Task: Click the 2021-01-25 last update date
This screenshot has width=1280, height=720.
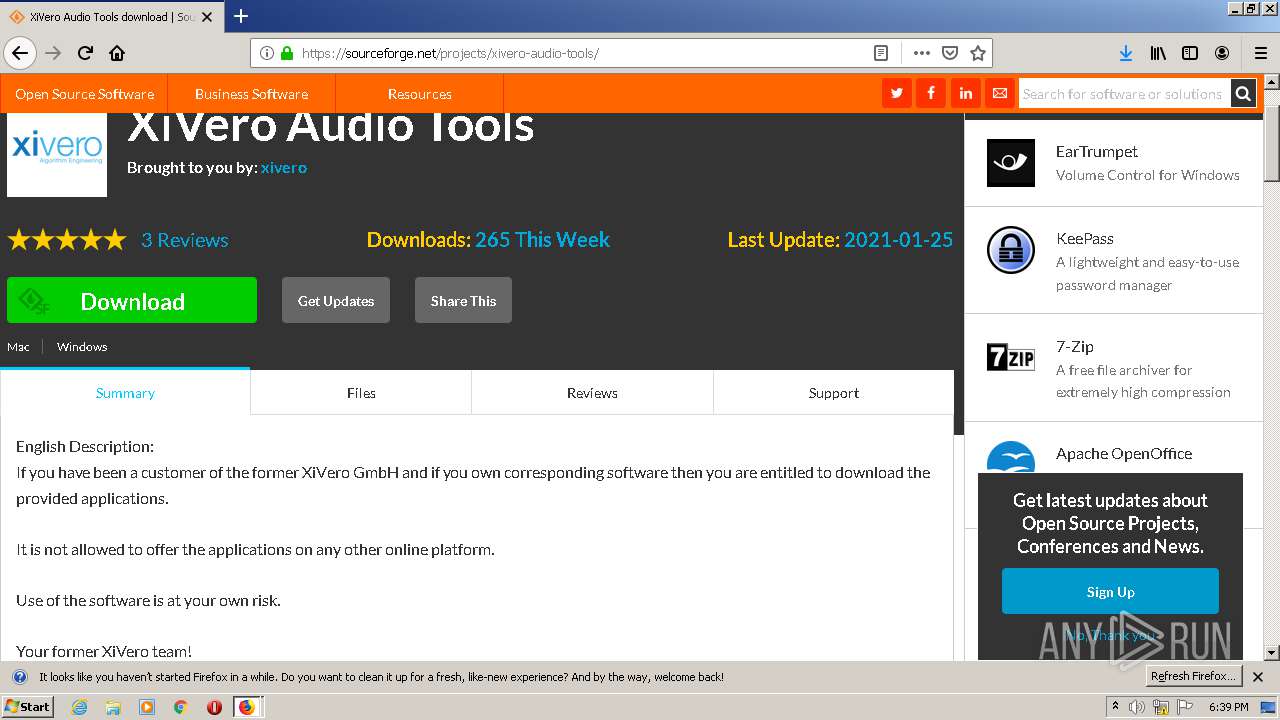Action: pos(898,240)
